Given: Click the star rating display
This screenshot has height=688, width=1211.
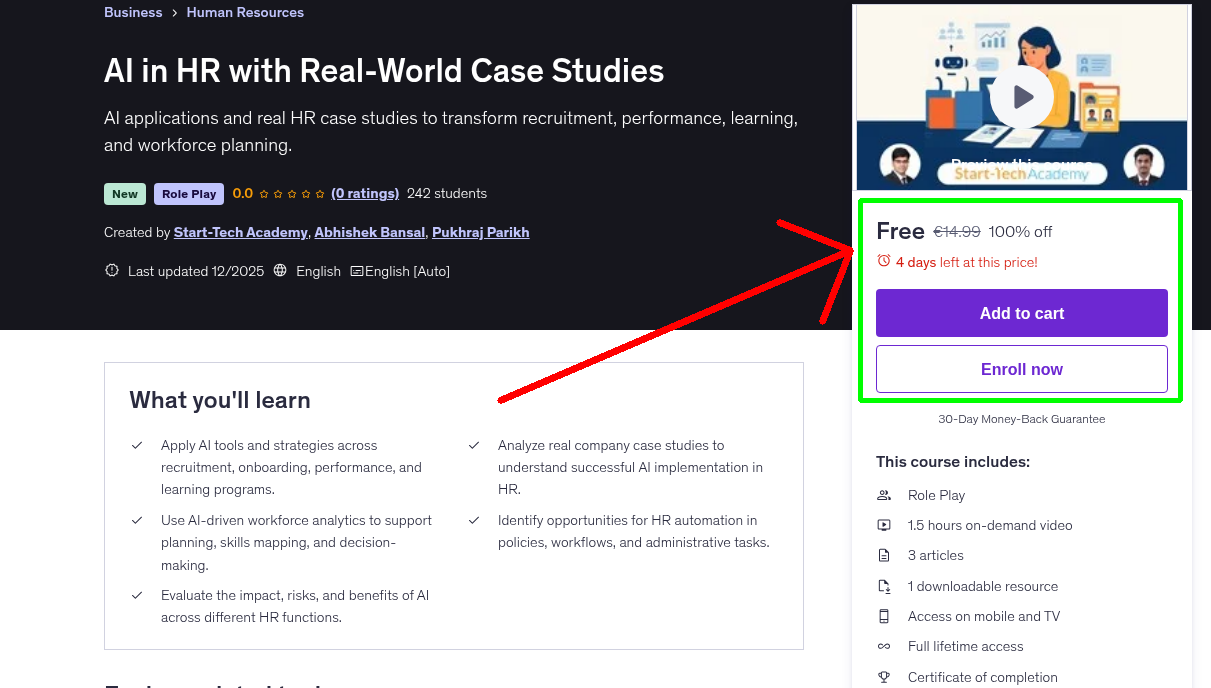Looking at the screenshot, I should pyautogui.click(x=290, y=193).
